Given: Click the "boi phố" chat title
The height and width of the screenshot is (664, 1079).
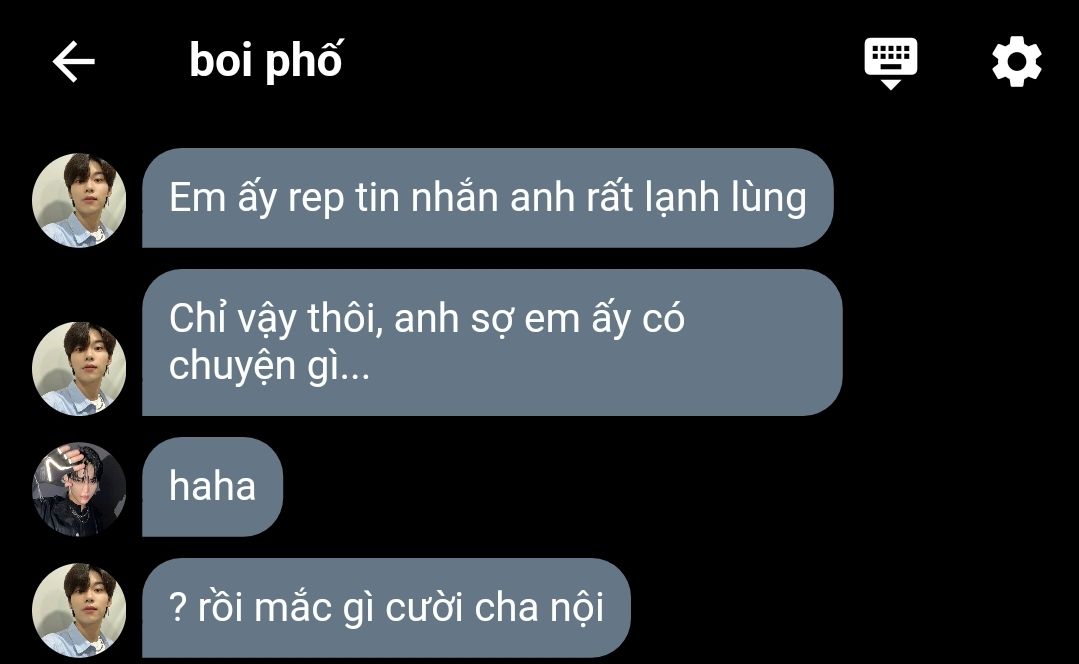Looking at the screenshot, I should pyautogui.click(x=266, y=61).
